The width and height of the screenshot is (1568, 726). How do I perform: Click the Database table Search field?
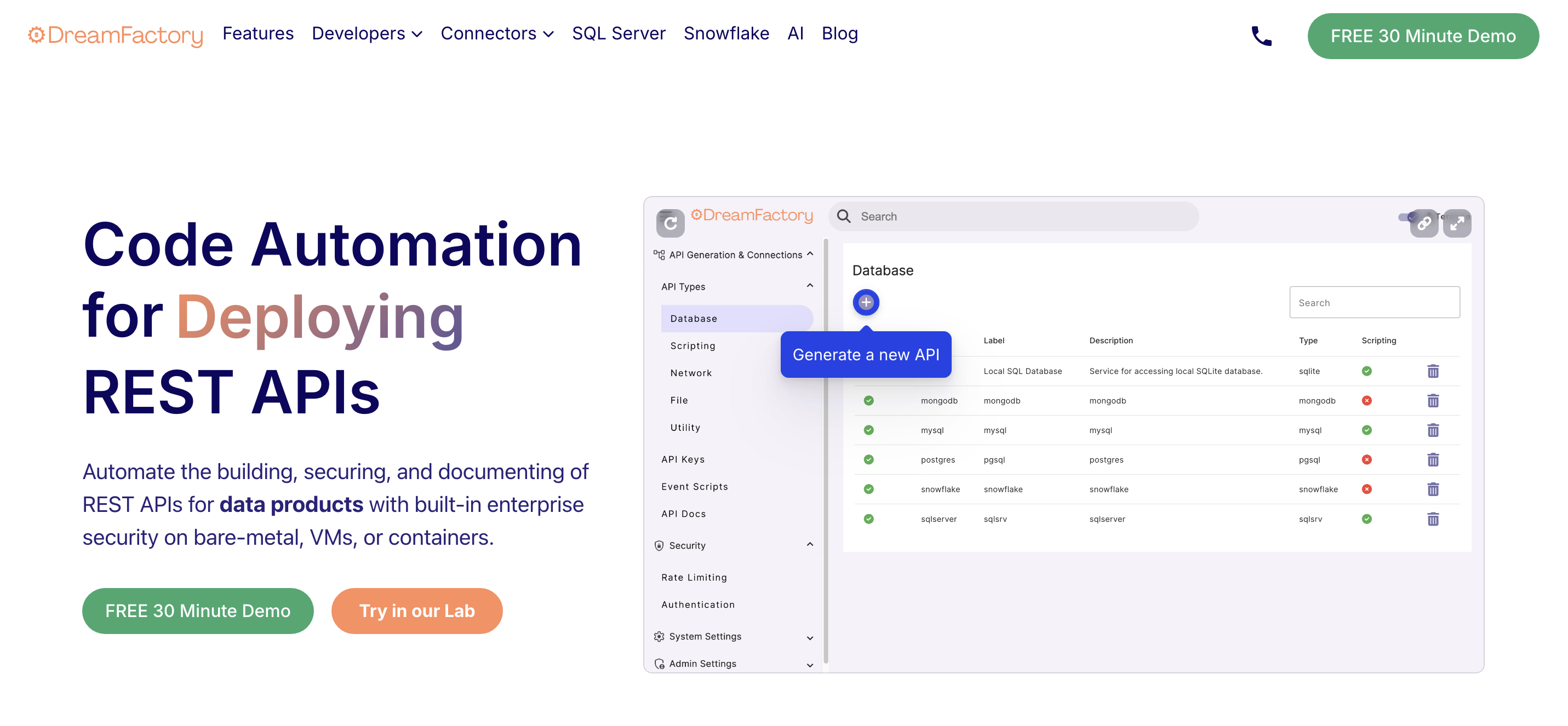pyautogui.click(x=1375, y=302)
